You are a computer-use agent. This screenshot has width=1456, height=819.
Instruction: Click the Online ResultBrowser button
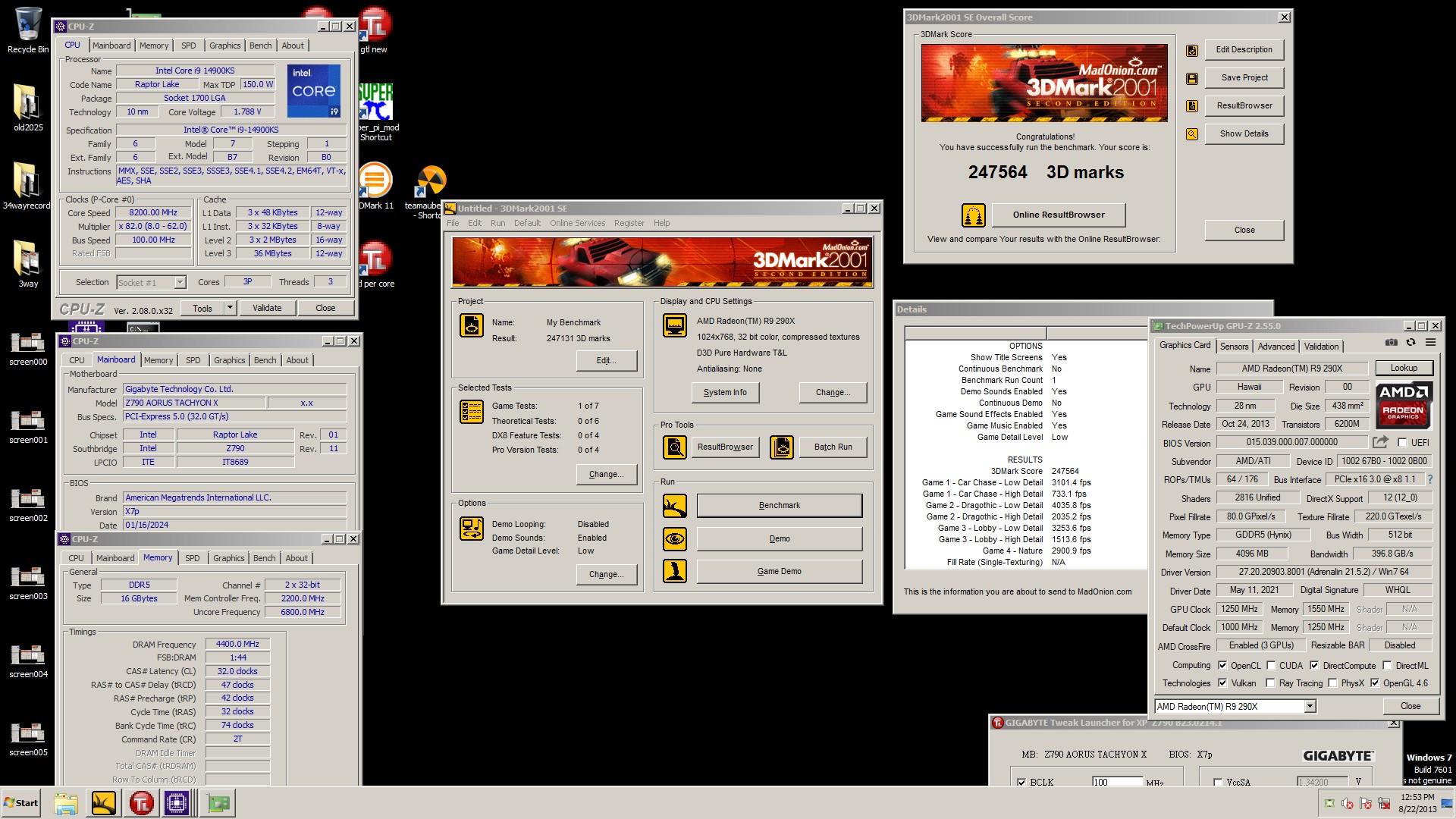click(1058, 215)
